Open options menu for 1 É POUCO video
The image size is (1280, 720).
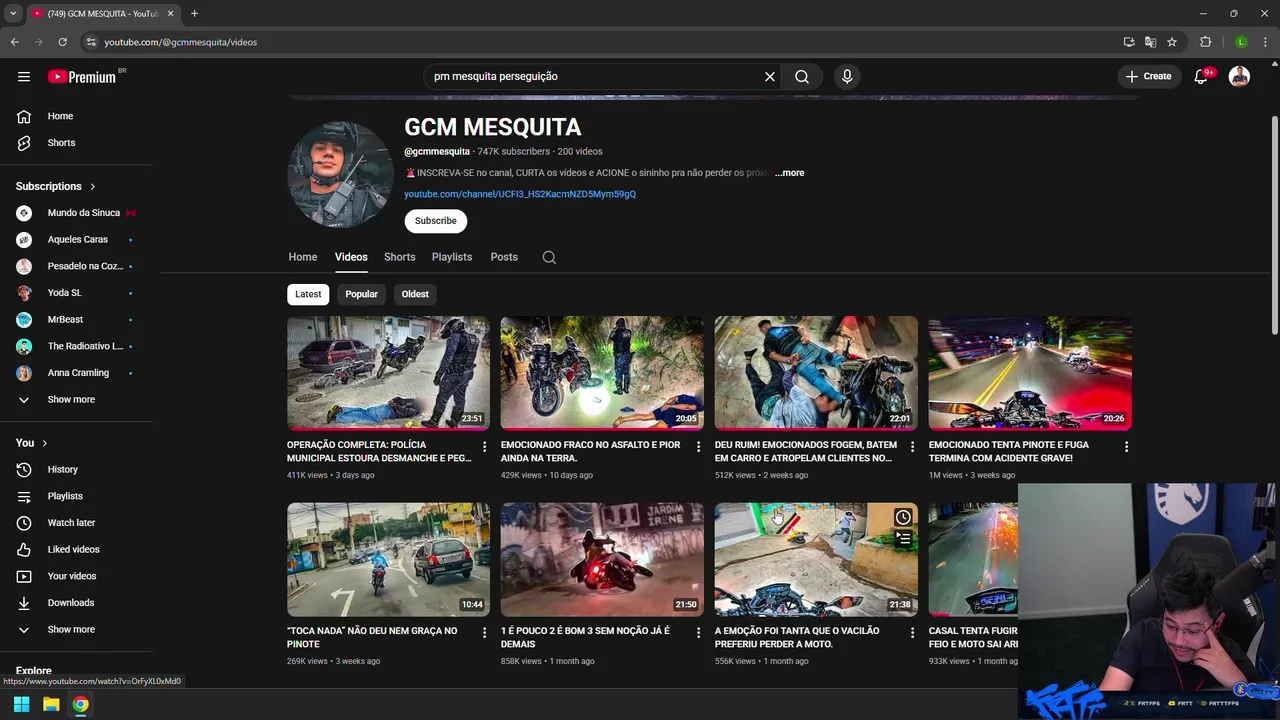point(699,633)
